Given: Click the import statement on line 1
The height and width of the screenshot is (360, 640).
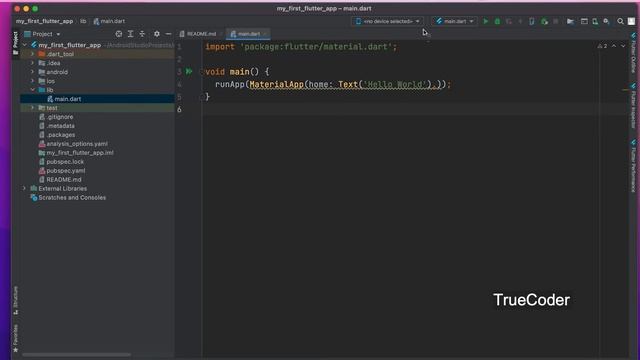Looking at the screenshot, I should click(301, 47).
